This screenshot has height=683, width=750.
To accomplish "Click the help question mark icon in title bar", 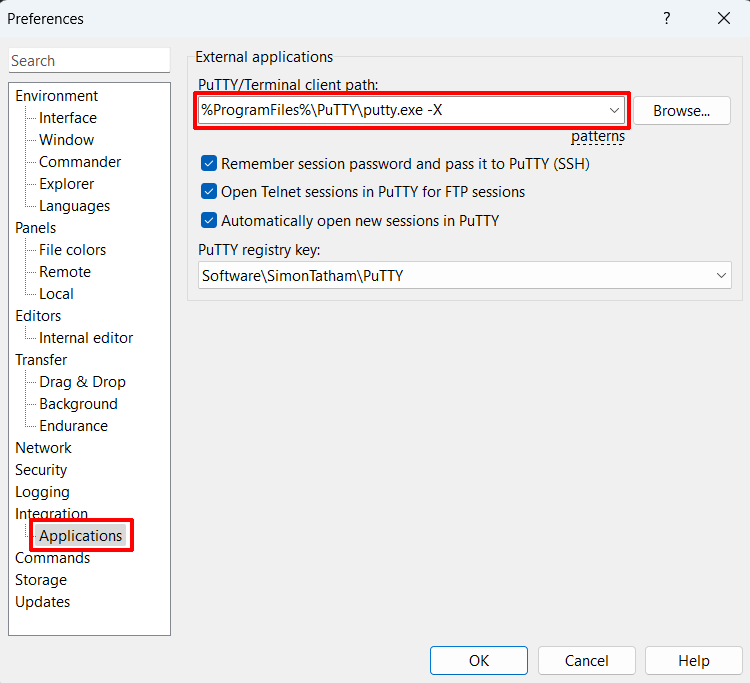I will 667,18.
